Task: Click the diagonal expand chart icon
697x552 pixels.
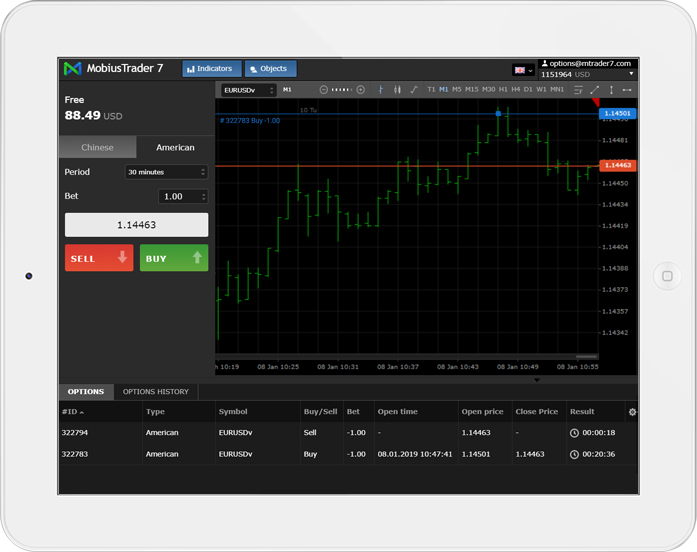Action: click(595, 90)
